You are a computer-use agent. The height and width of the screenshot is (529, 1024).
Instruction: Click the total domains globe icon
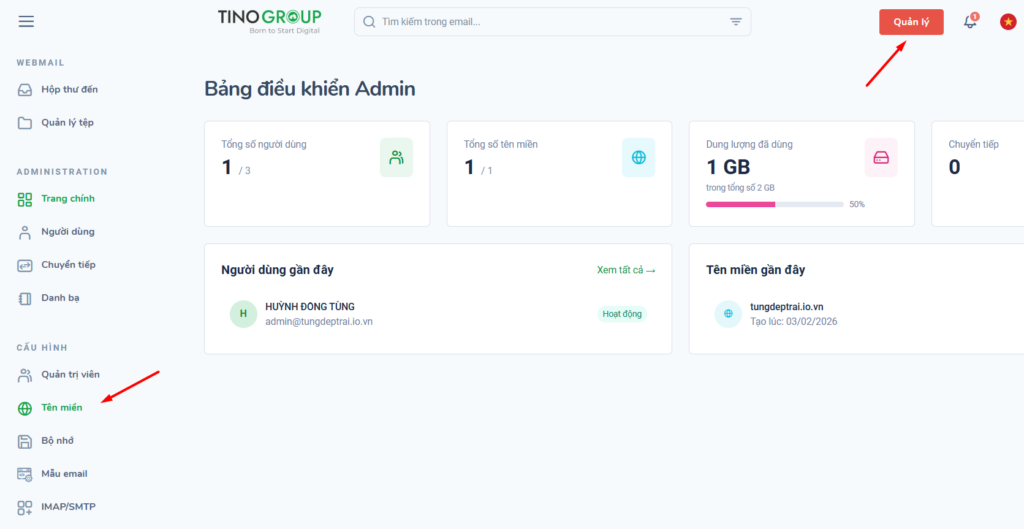638,158
